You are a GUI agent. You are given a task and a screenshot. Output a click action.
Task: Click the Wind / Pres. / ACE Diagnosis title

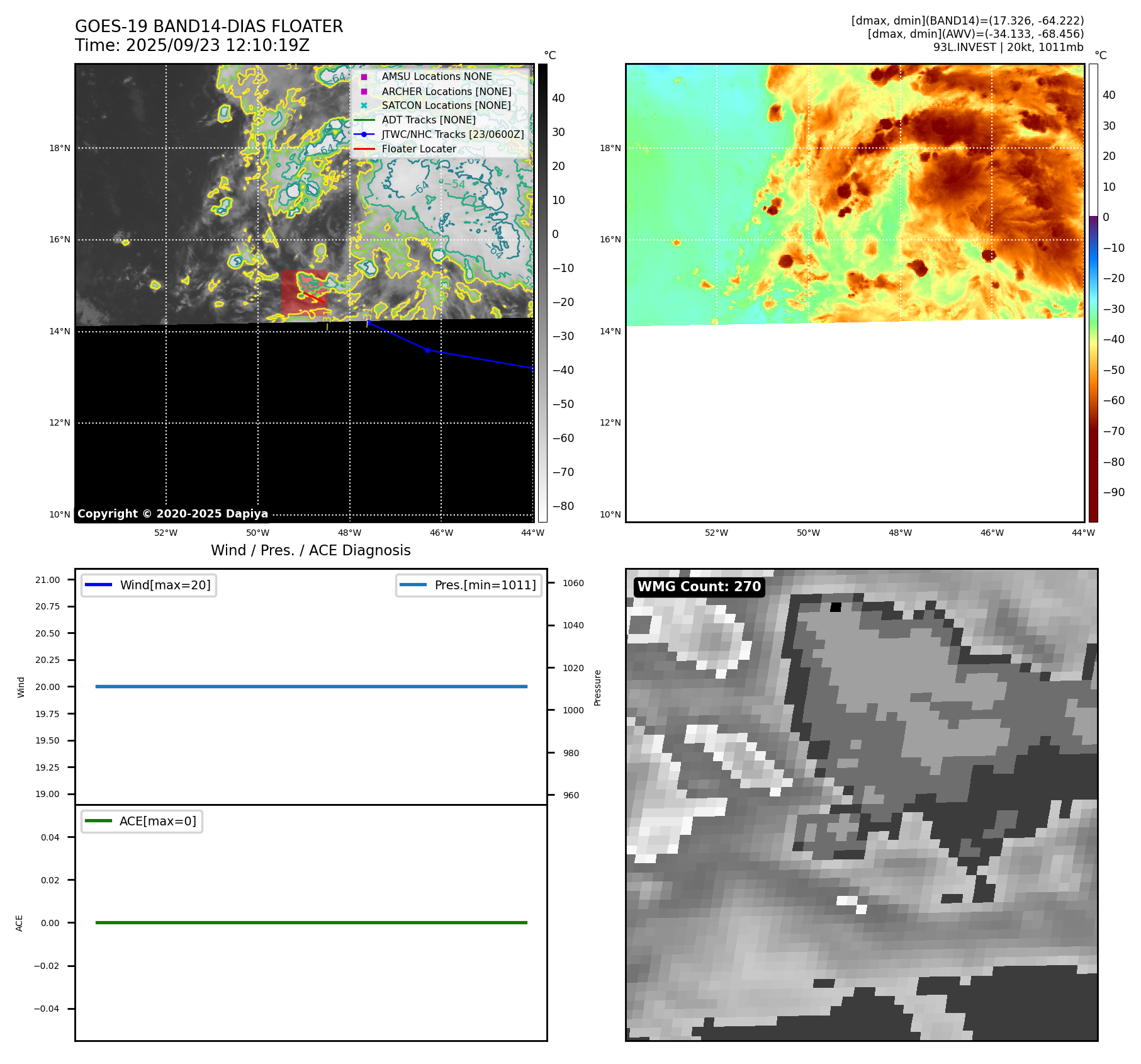[311, 550]
